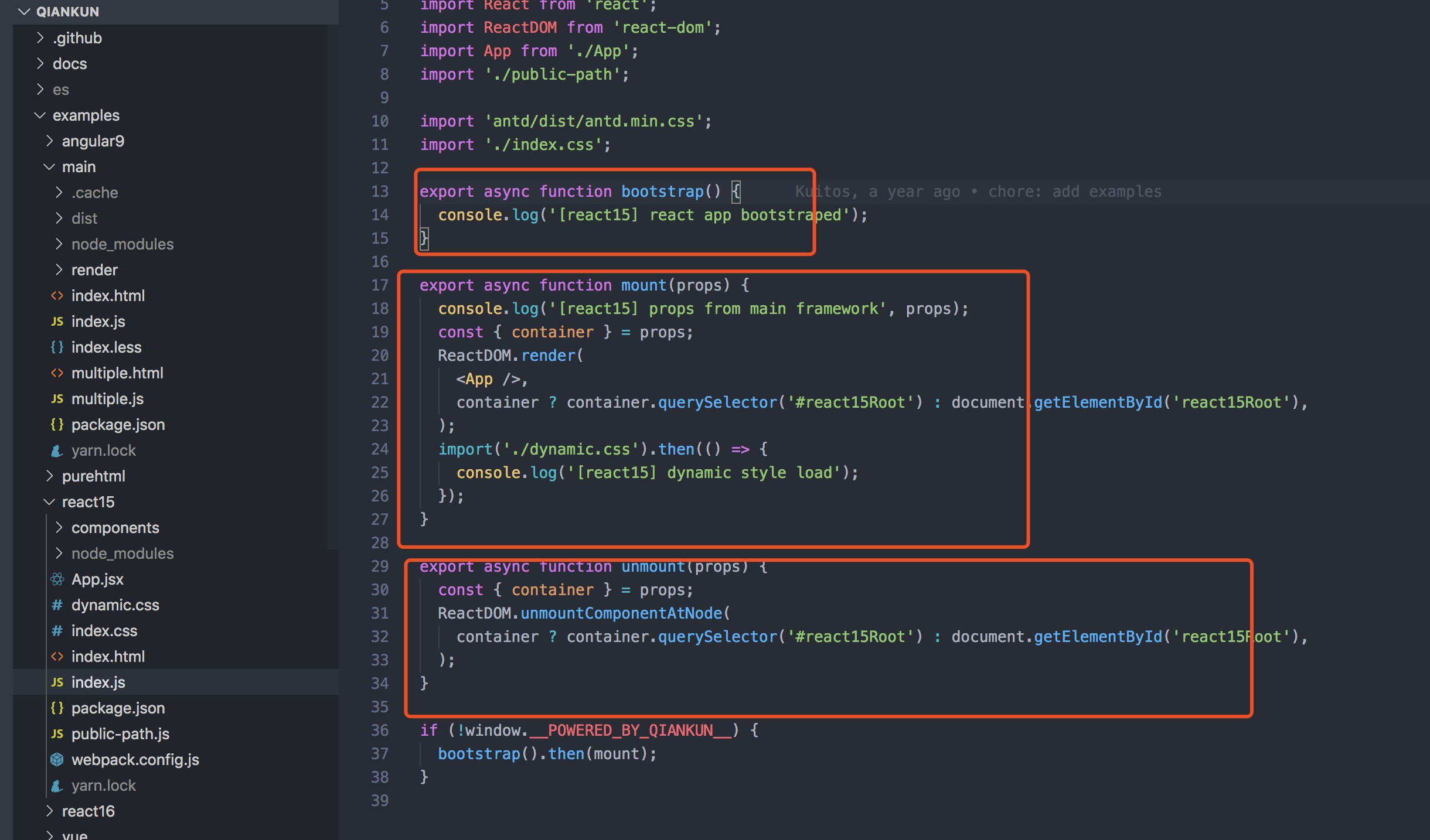Click the CSS icon next to dynamic.css
Image resolution: width=1430 pixels, height=840 pixels.
(57, 605)
